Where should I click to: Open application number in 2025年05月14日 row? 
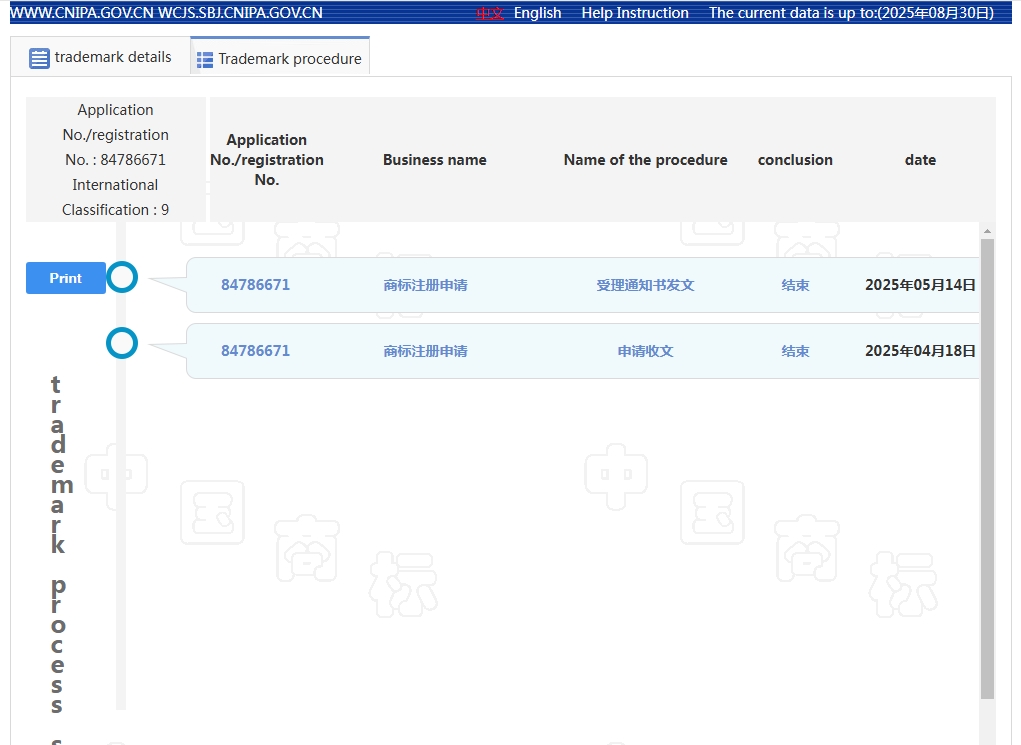255,285
